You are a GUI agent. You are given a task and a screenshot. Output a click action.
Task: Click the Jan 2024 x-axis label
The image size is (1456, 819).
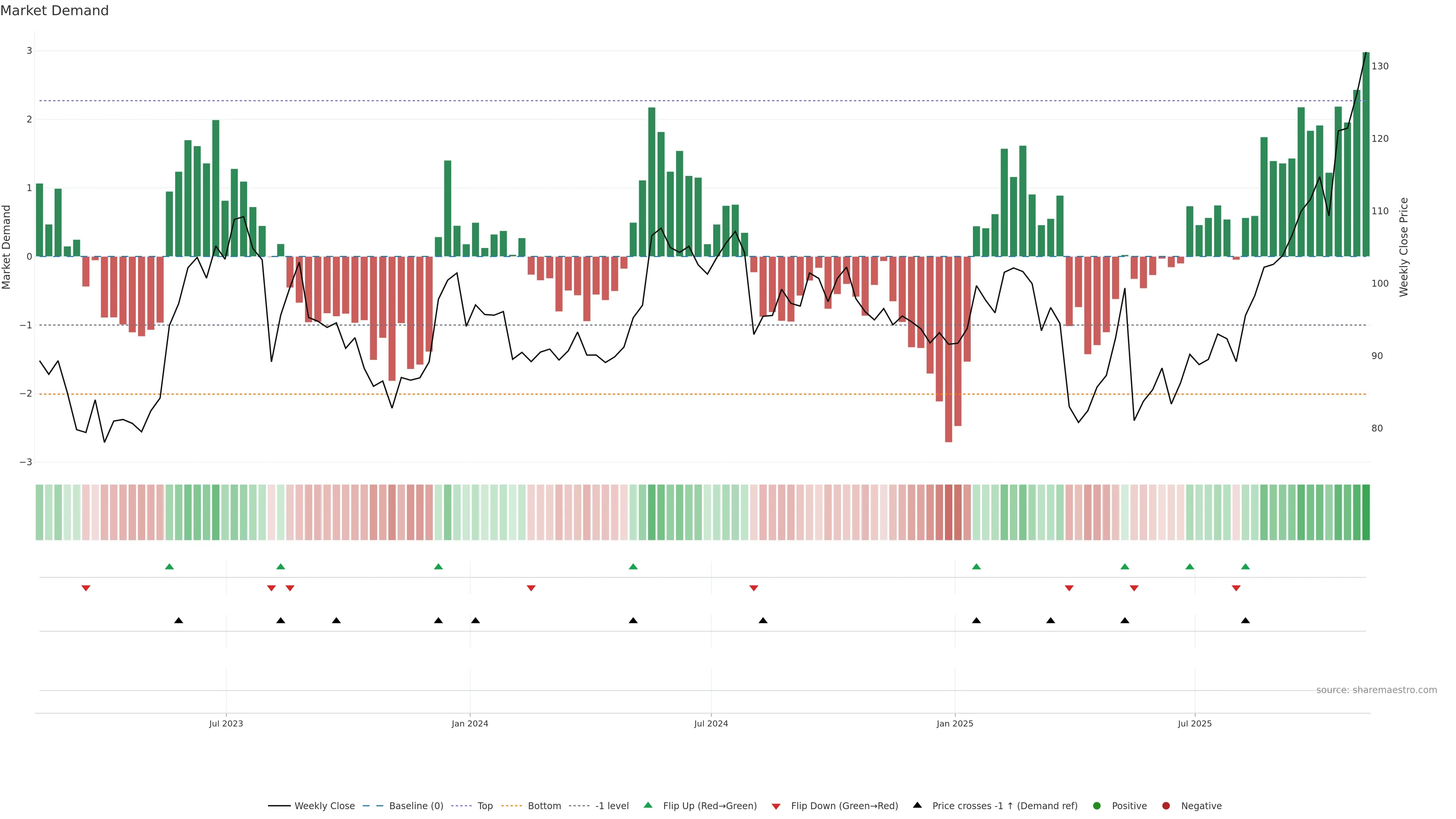(x=470, y=723)
